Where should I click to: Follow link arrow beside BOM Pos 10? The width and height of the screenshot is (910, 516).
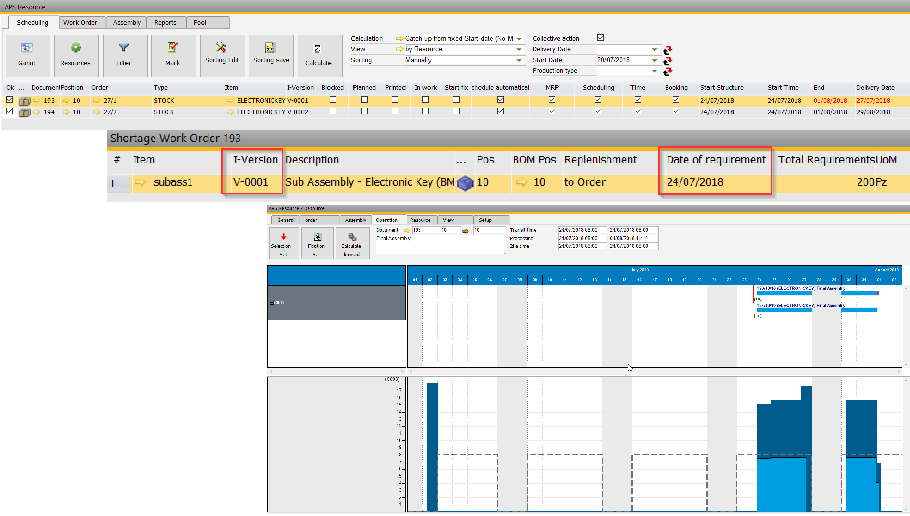click(522, 182)
